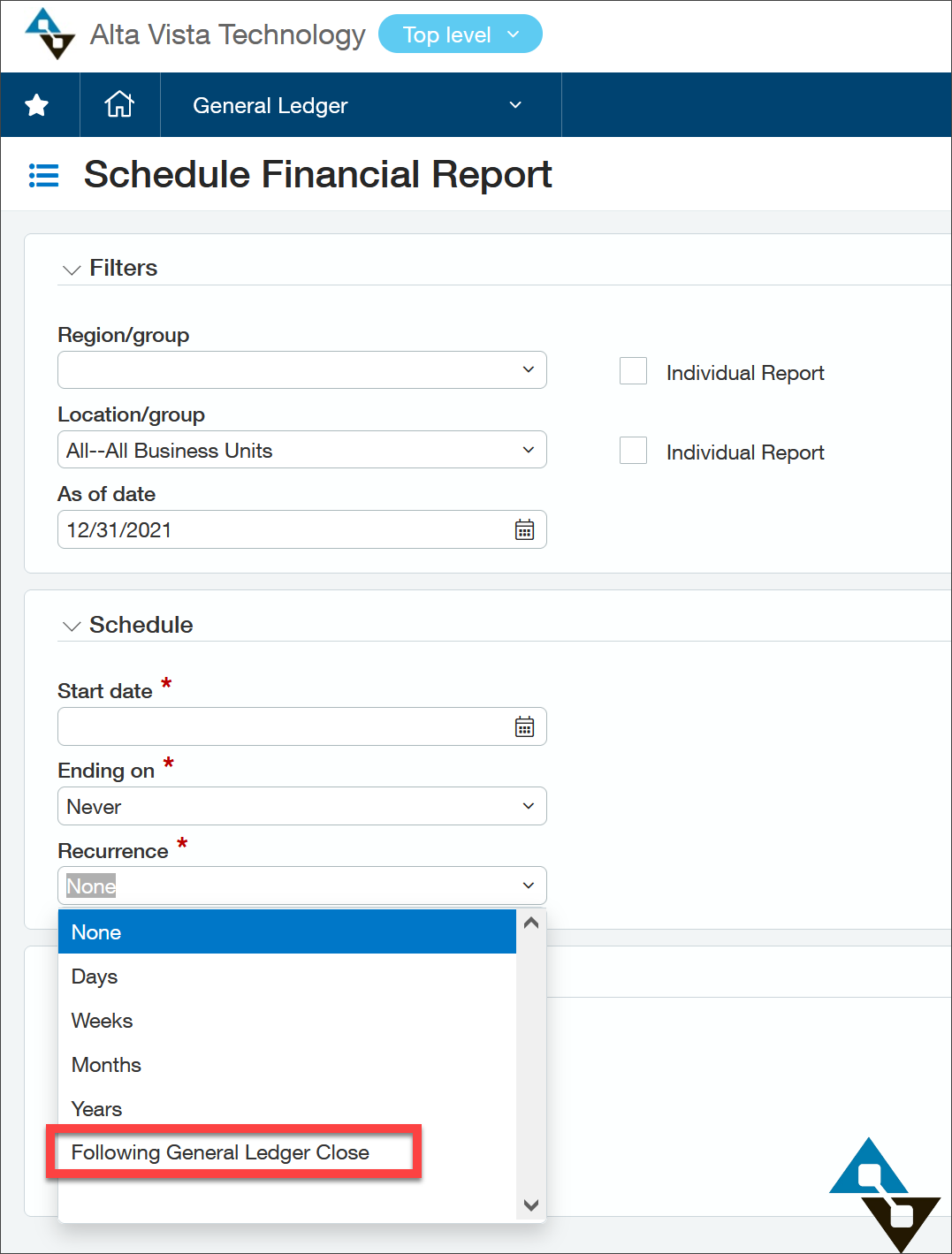Click the Alta Vista Technology logo
The image size is (952, 1254).
[x=50, y=34]
